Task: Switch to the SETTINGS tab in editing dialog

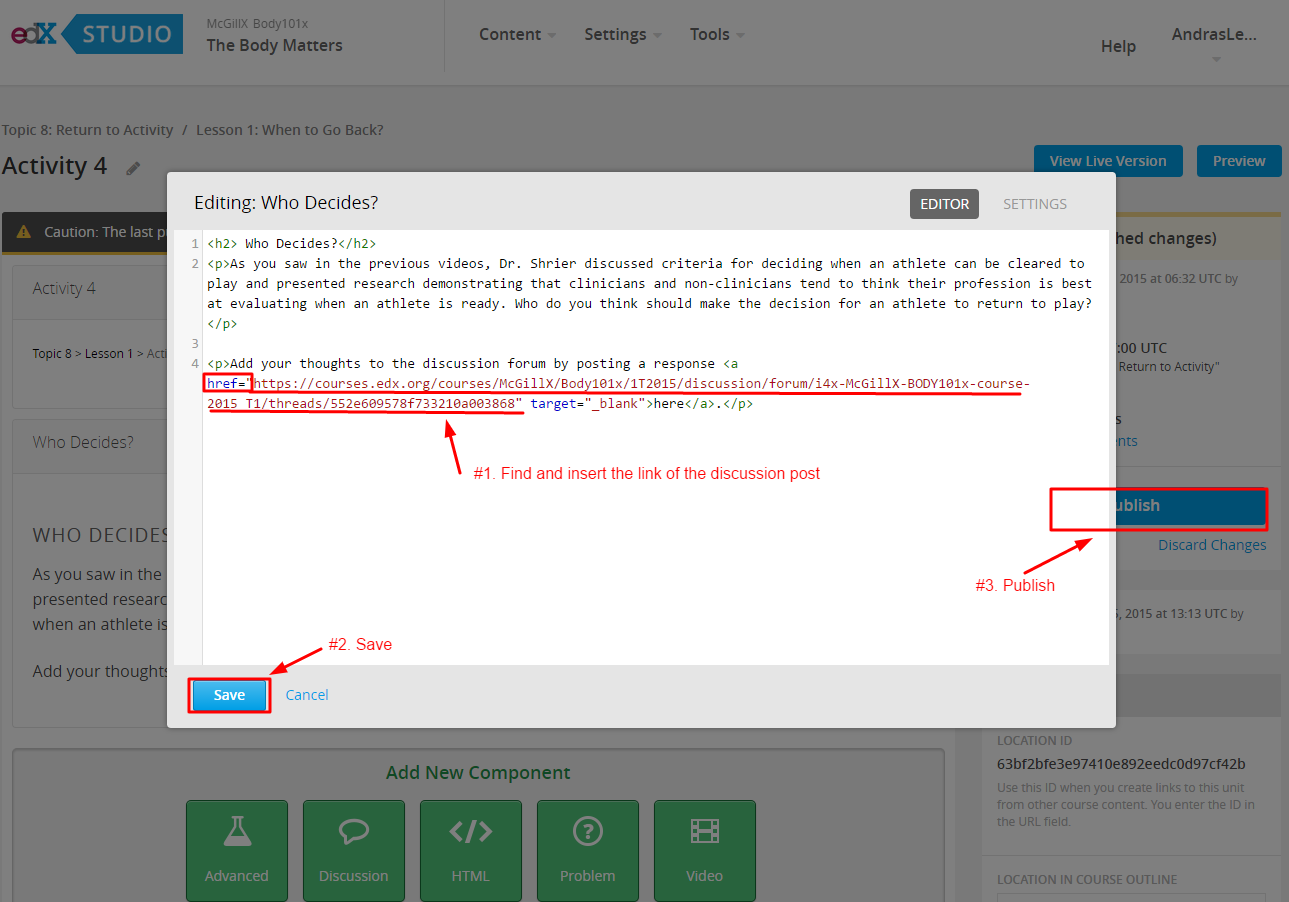Action: pos(1035,204)
